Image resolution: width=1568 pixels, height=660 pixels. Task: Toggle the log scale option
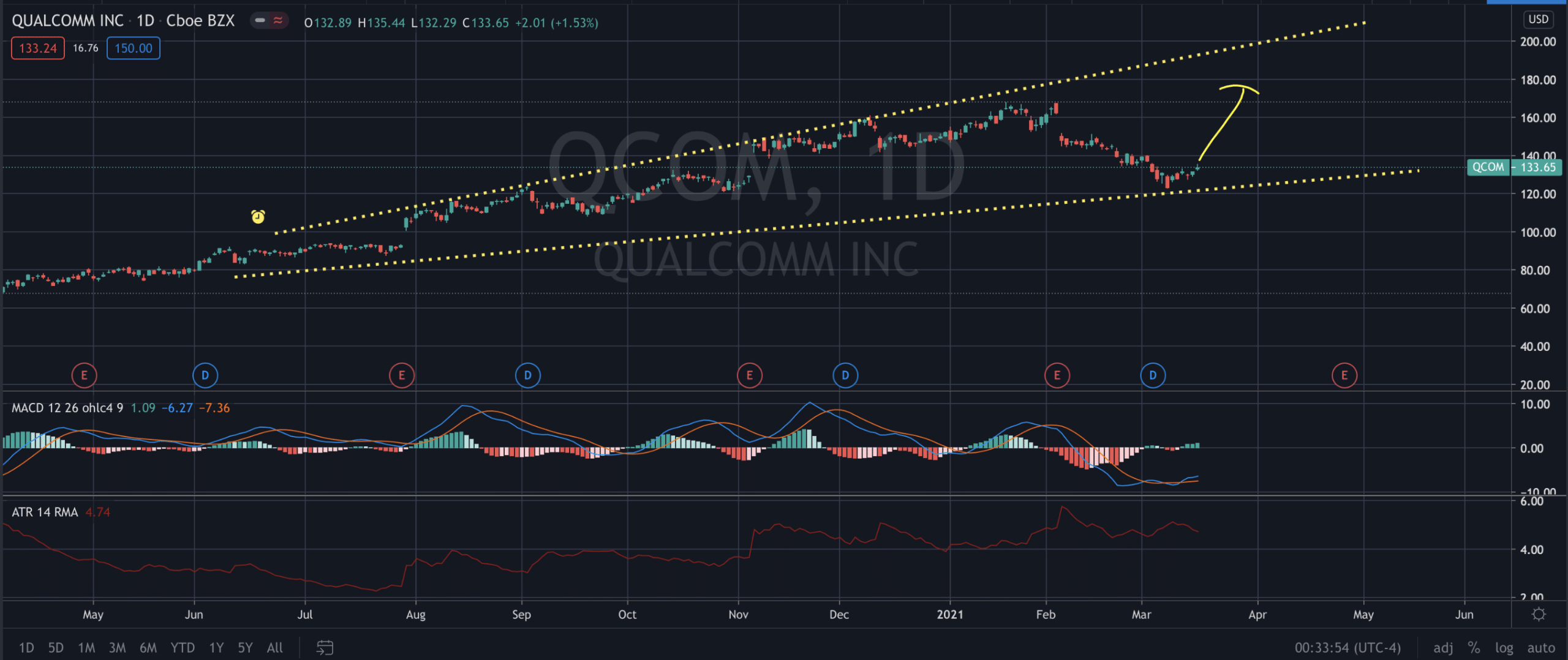point(1504,648)
